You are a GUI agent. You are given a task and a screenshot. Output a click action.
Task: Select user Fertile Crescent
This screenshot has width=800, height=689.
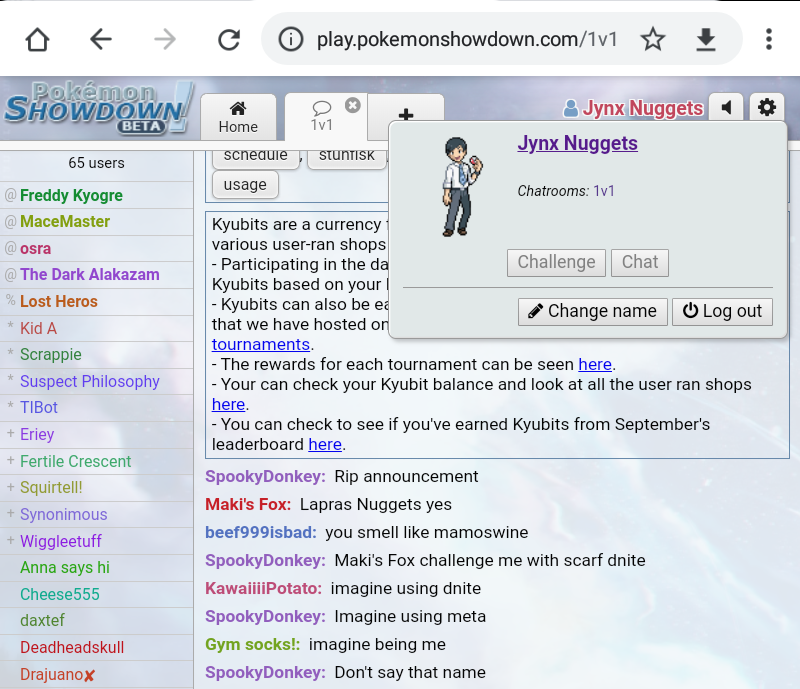click(96, 461)
